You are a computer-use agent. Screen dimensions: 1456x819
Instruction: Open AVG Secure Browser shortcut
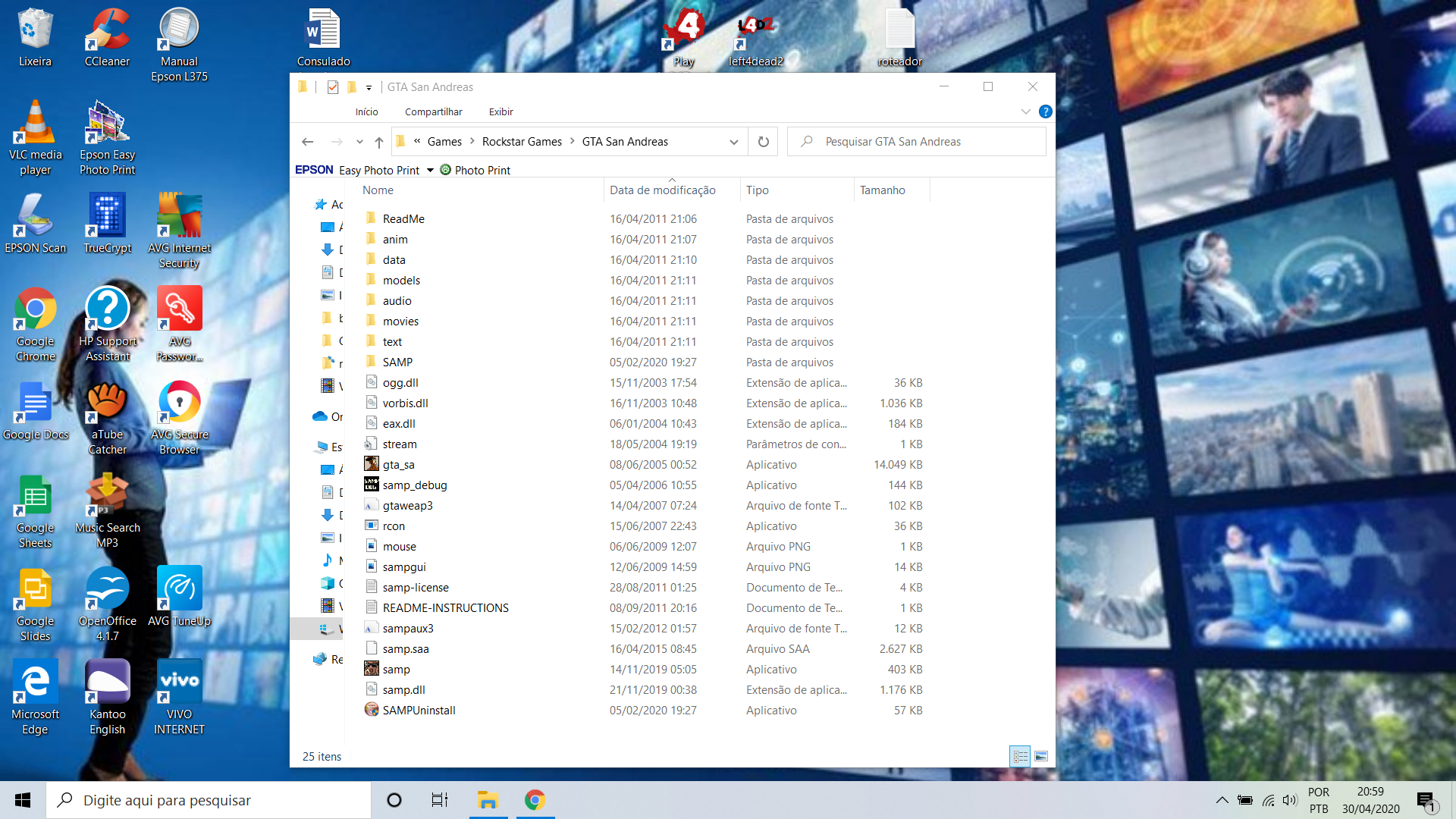[x=179, y=419]
